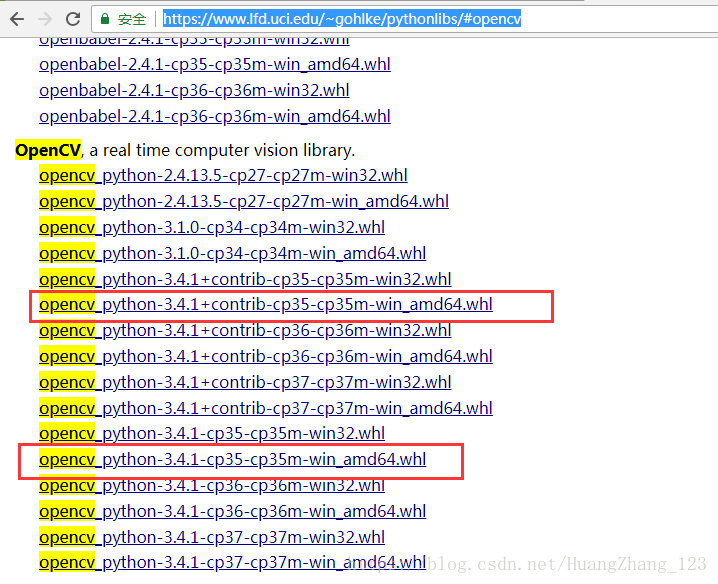Download opencv_python-3.4.1-cp35-cp35m-win32.whl
The height and width of the screenshot is (584, 718).
212,433
